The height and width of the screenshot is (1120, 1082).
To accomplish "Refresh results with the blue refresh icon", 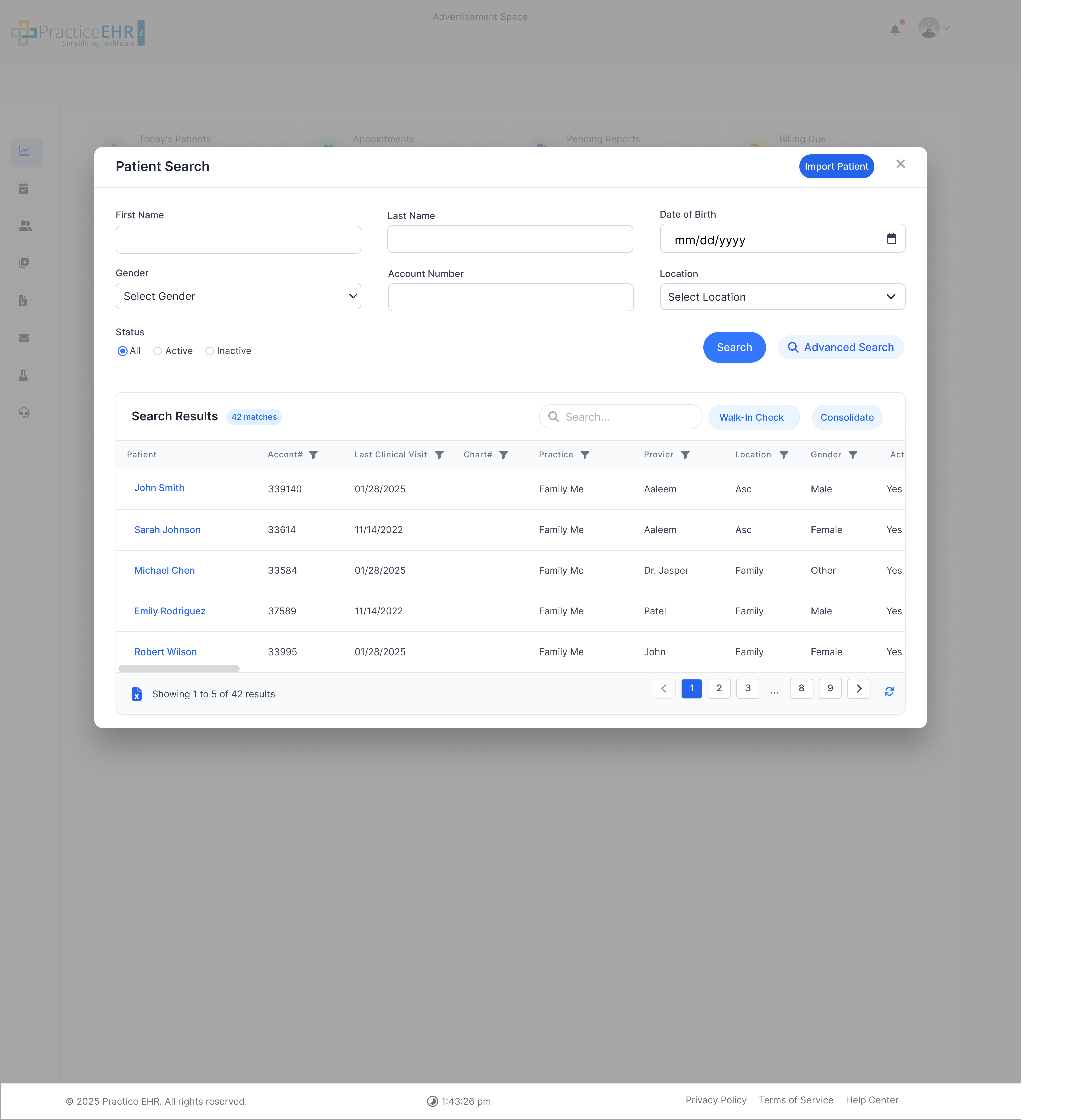I will [x=889, y=691].
